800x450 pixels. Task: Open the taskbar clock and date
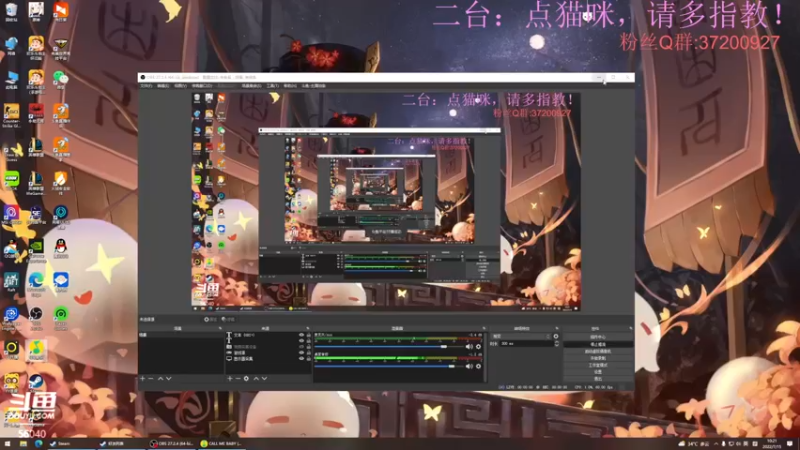tap(772, 444)
